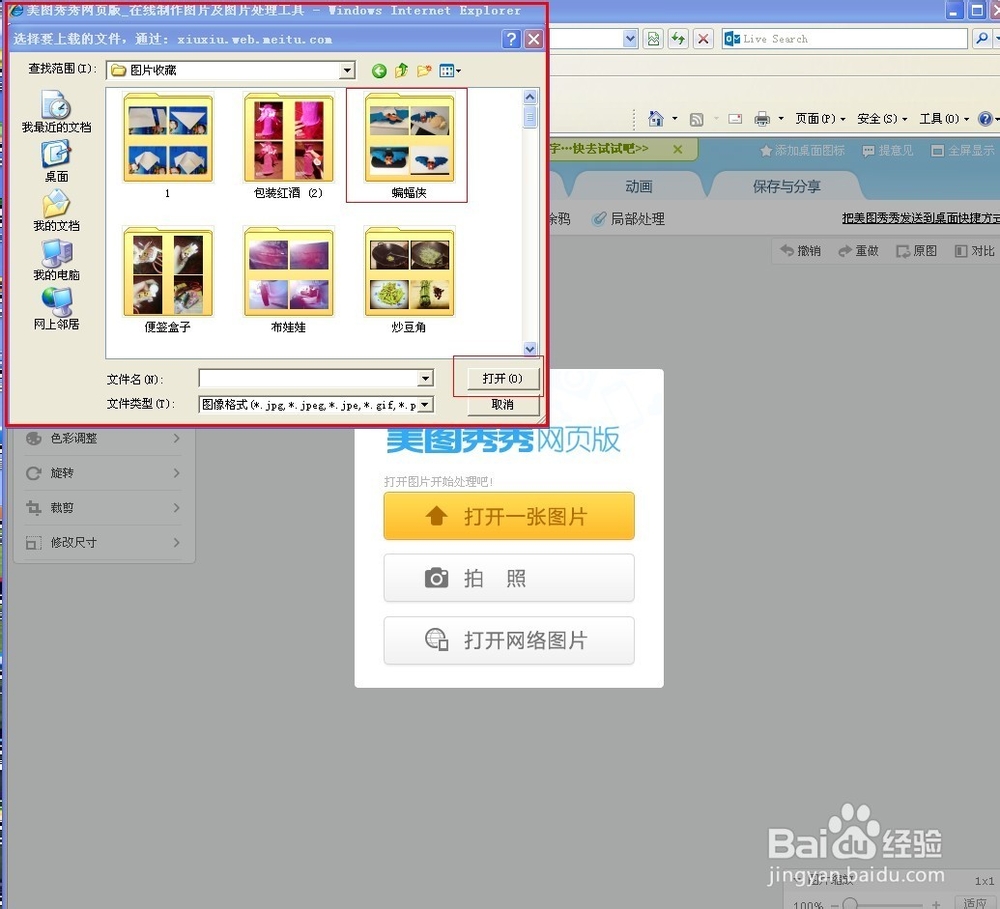Open the 安全(S) menu
Viewport: 1000px width, 909px height.
pos(882,119)
